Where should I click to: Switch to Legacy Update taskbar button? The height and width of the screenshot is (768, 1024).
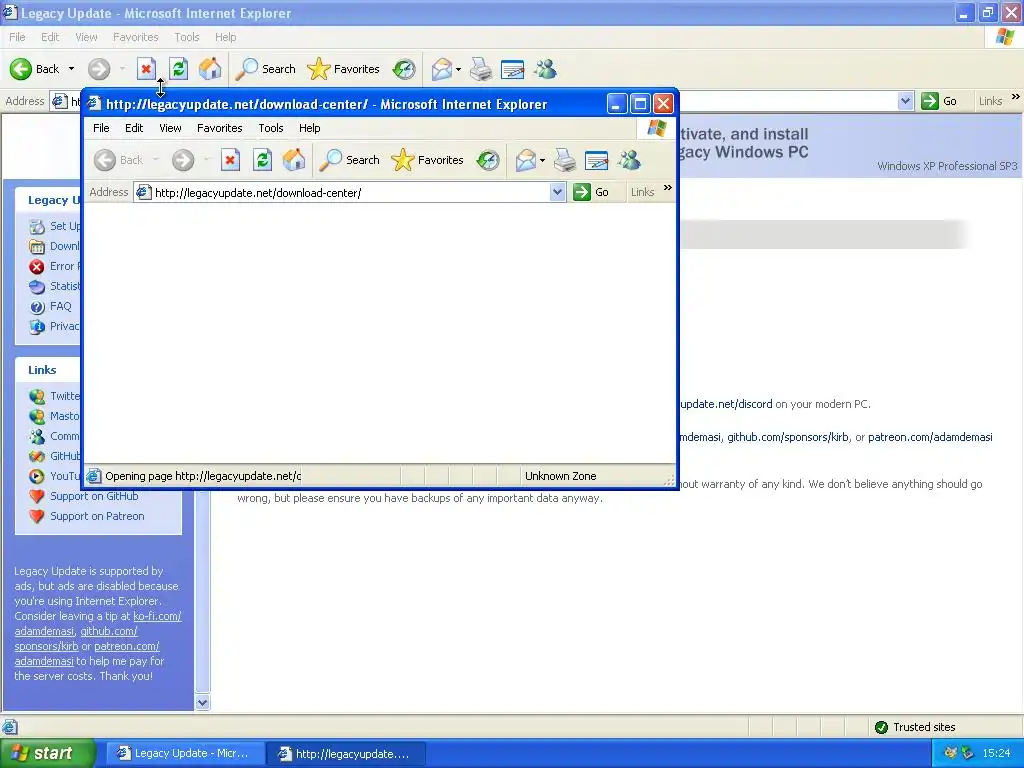(x=185, y=753)
